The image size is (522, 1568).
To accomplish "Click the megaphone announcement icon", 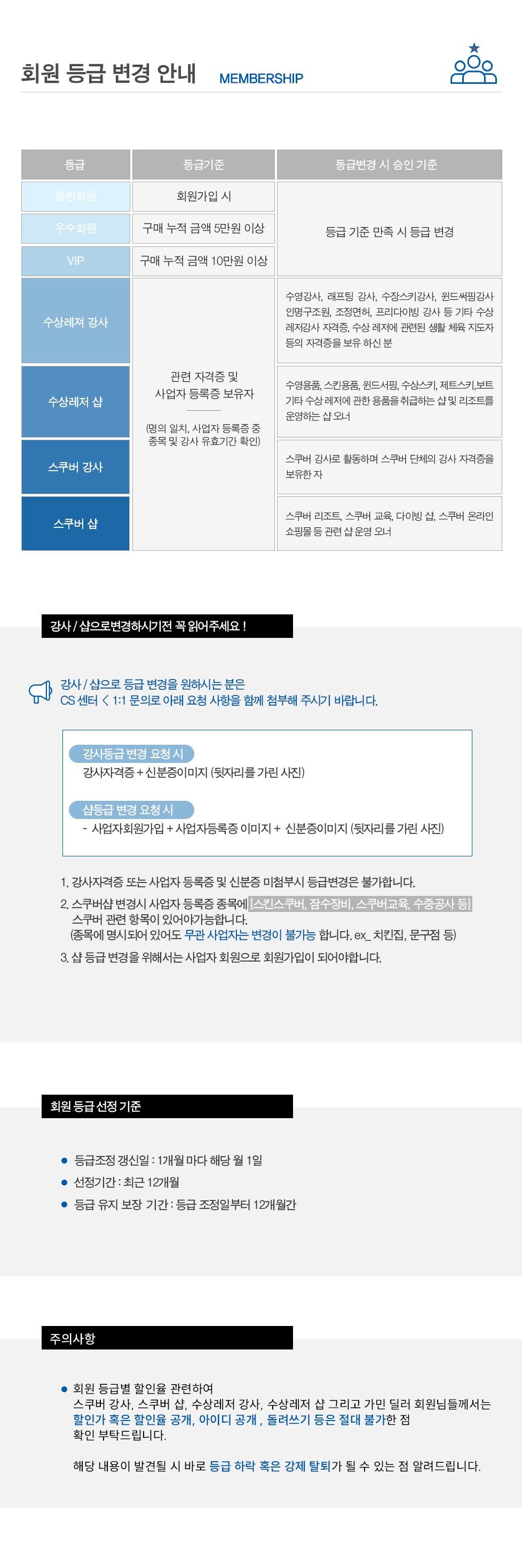I will (x=41, y=692).
